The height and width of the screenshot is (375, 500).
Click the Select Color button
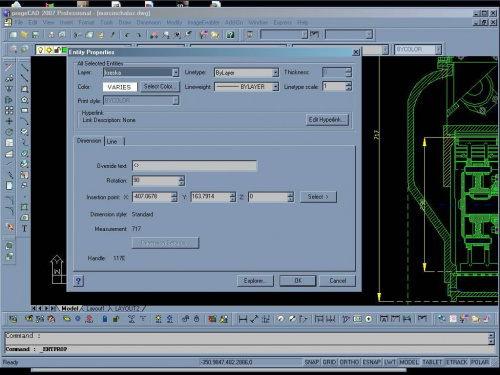click(160, 87)
